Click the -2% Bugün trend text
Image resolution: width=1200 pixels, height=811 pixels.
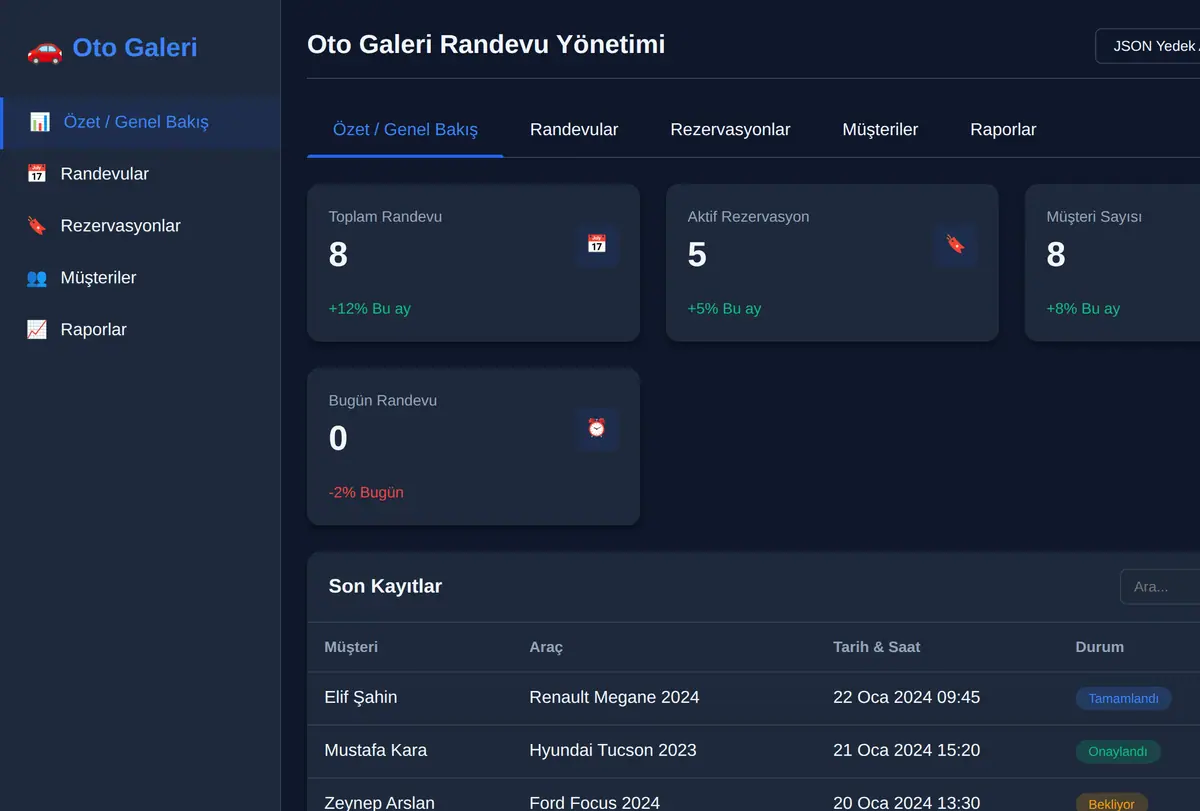tap(366, 493)
